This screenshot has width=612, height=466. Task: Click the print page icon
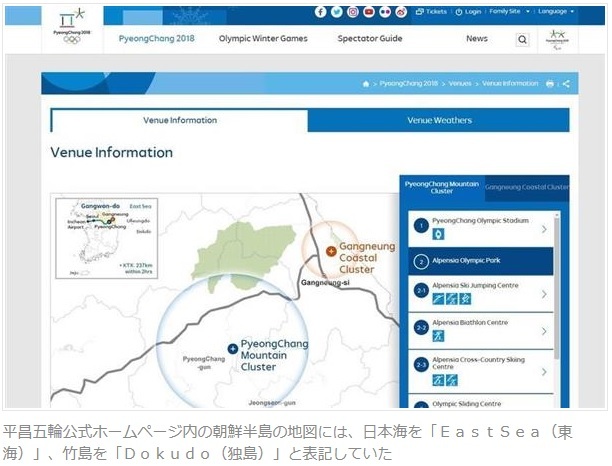(550, 84)
